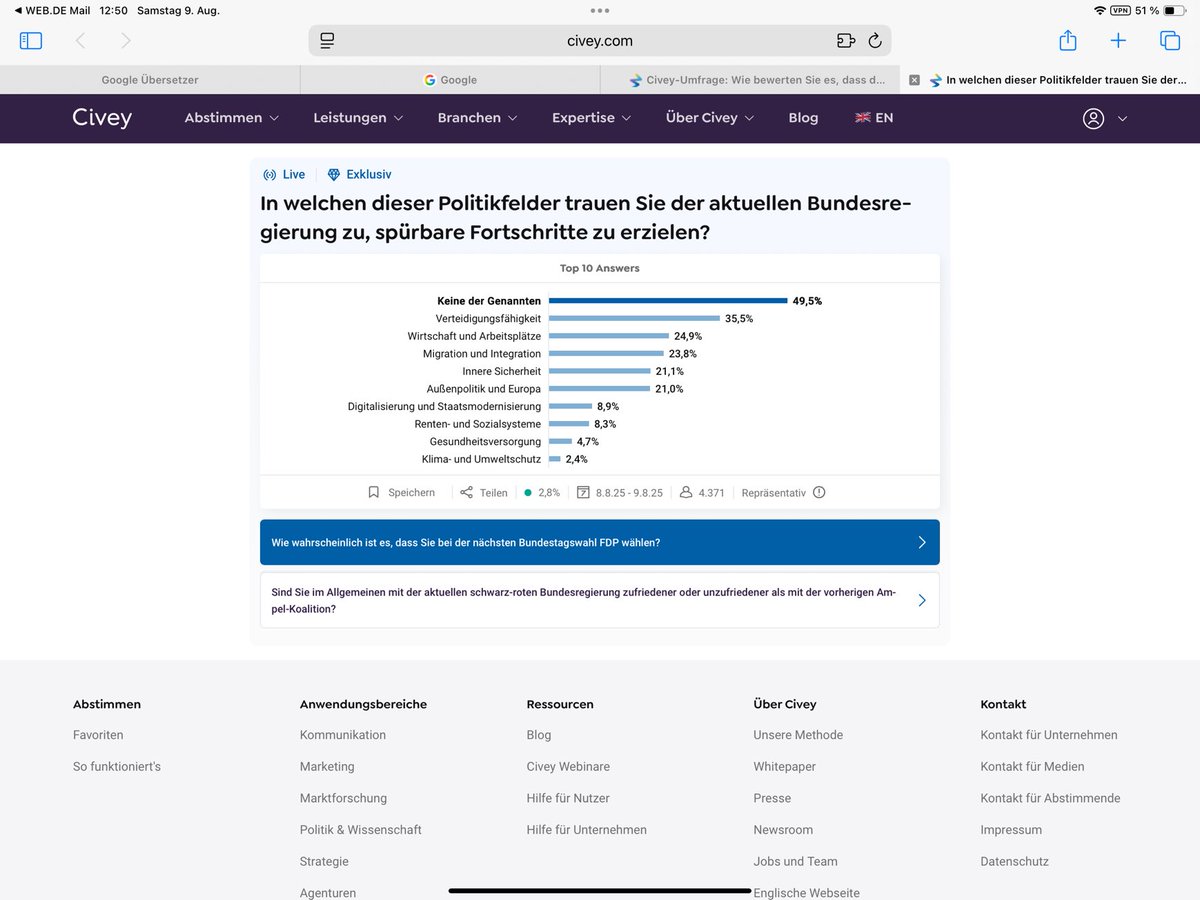Go forward with the forward arrow

(x=125, y=41)
